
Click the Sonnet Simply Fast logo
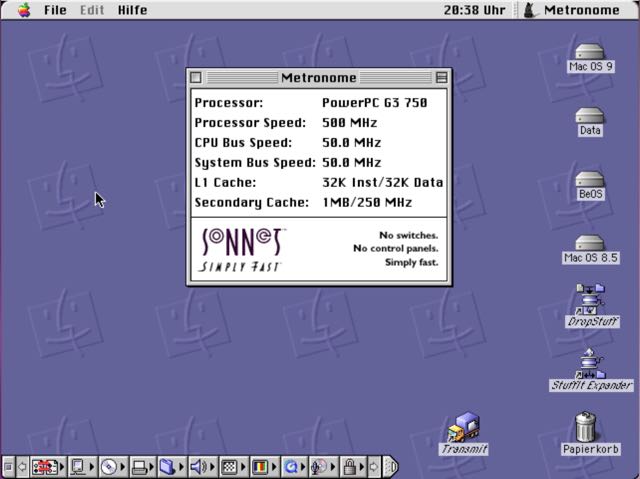[242, 250]
